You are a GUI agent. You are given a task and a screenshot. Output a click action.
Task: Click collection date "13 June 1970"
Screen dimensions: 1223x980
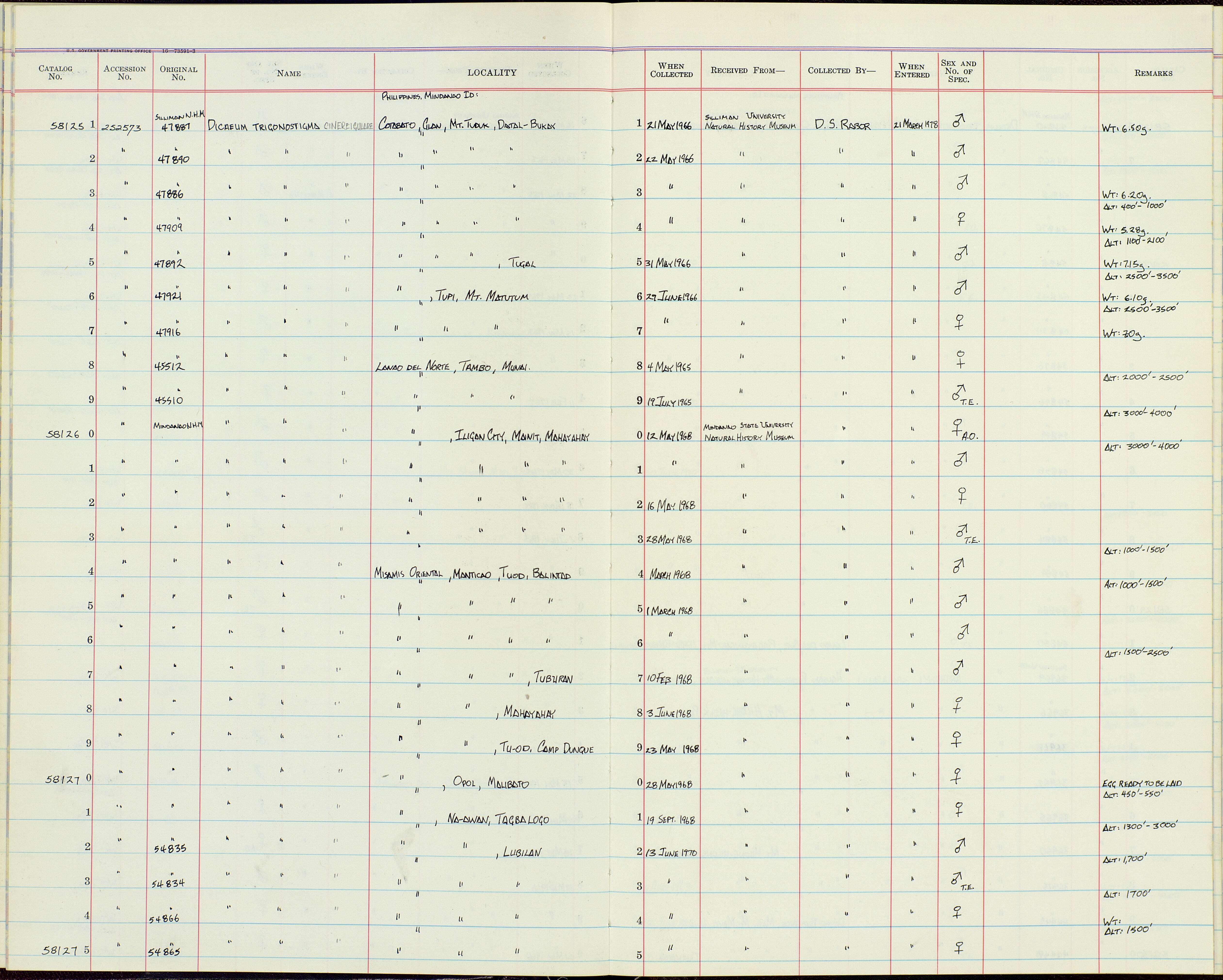click(672, 853)
